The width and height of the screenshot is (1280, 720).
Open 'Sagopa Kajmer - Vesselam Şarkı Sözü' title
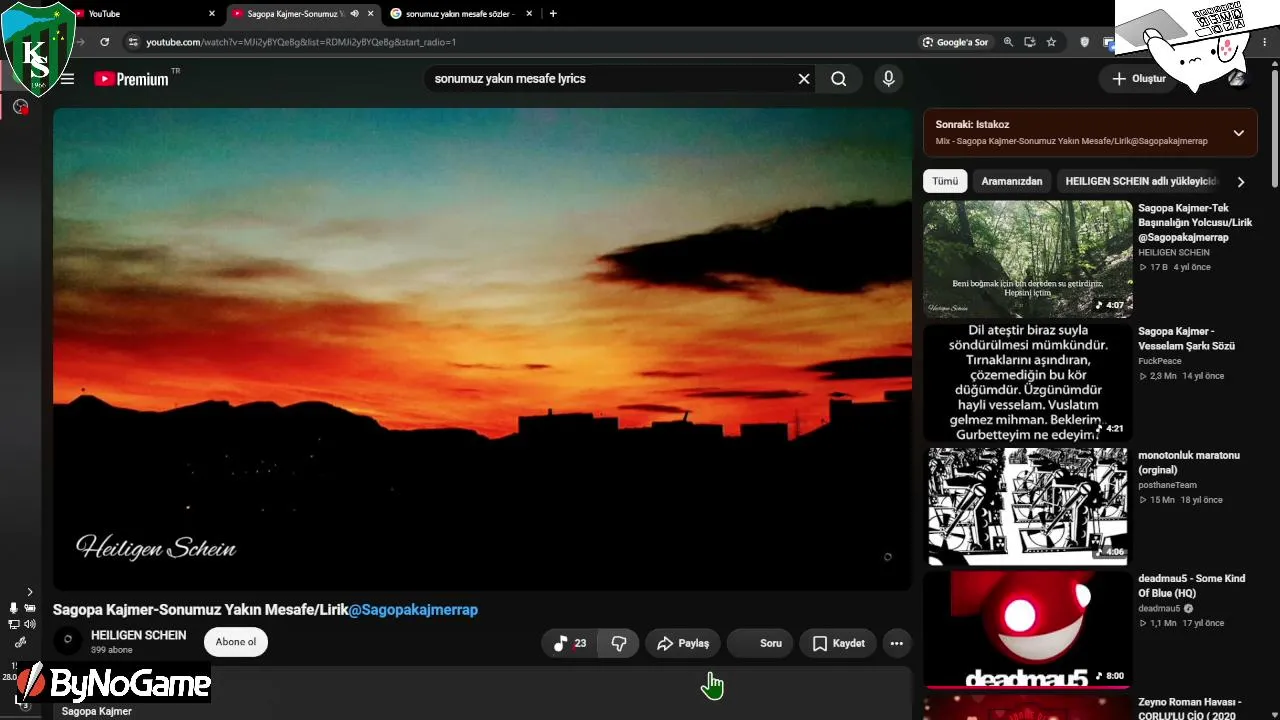point(1187,339)
